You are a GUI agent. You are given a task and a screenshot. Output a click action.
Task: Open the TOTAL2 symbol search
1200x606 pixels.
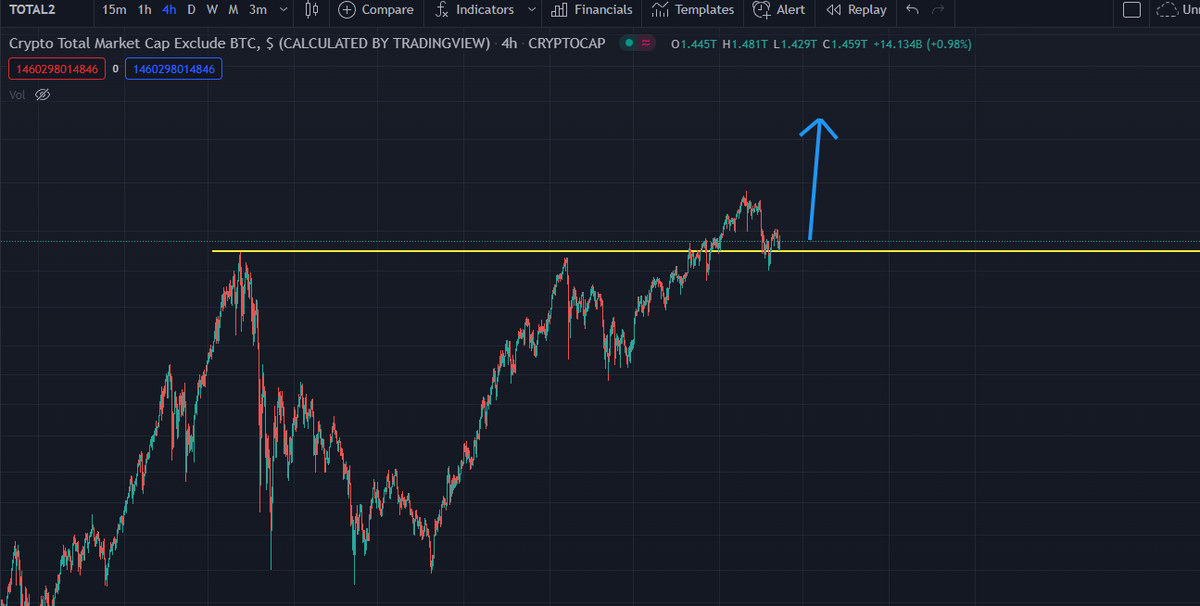(32, 10)
